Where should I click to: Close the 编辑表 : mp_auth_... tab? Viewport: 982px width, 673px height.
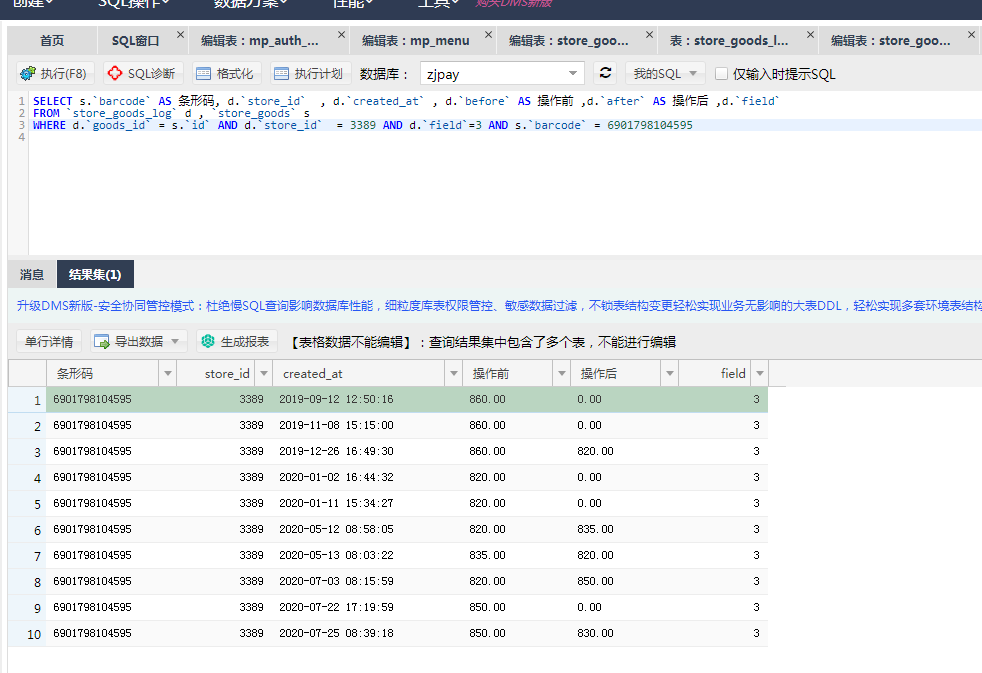(341, 34)
